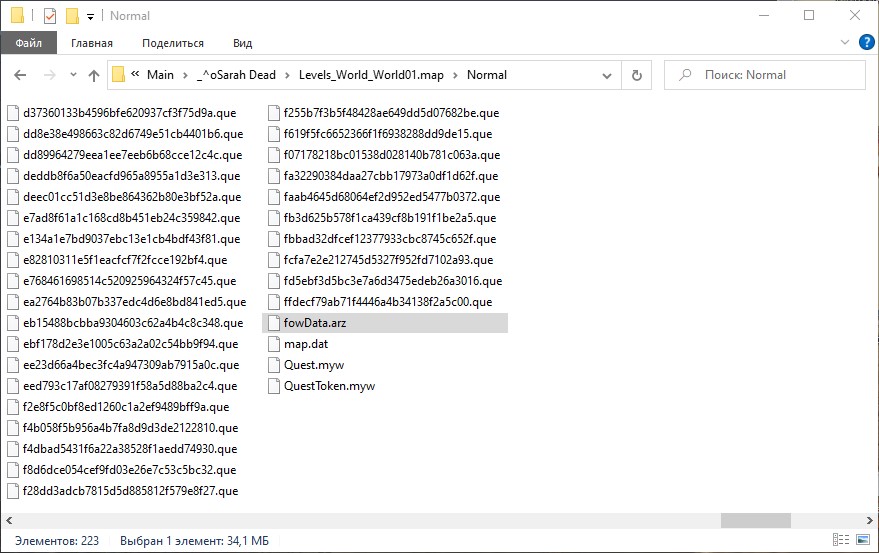This screenshot has width=879, height=553.
Task: Switch to large thumbnails view
Action: click(863, 541)
